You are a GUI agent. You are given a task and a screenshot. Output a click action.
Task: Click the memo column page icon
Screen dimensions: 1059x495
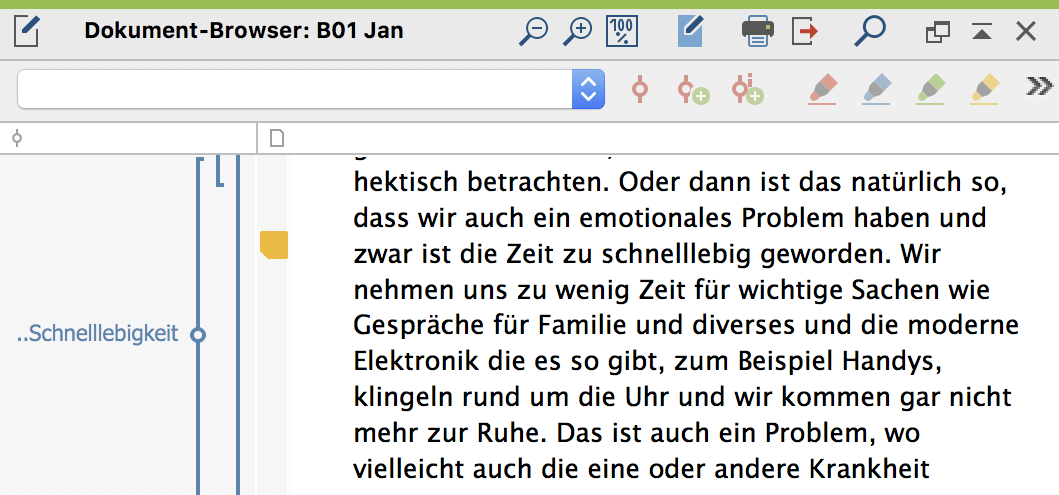[277, 138]
